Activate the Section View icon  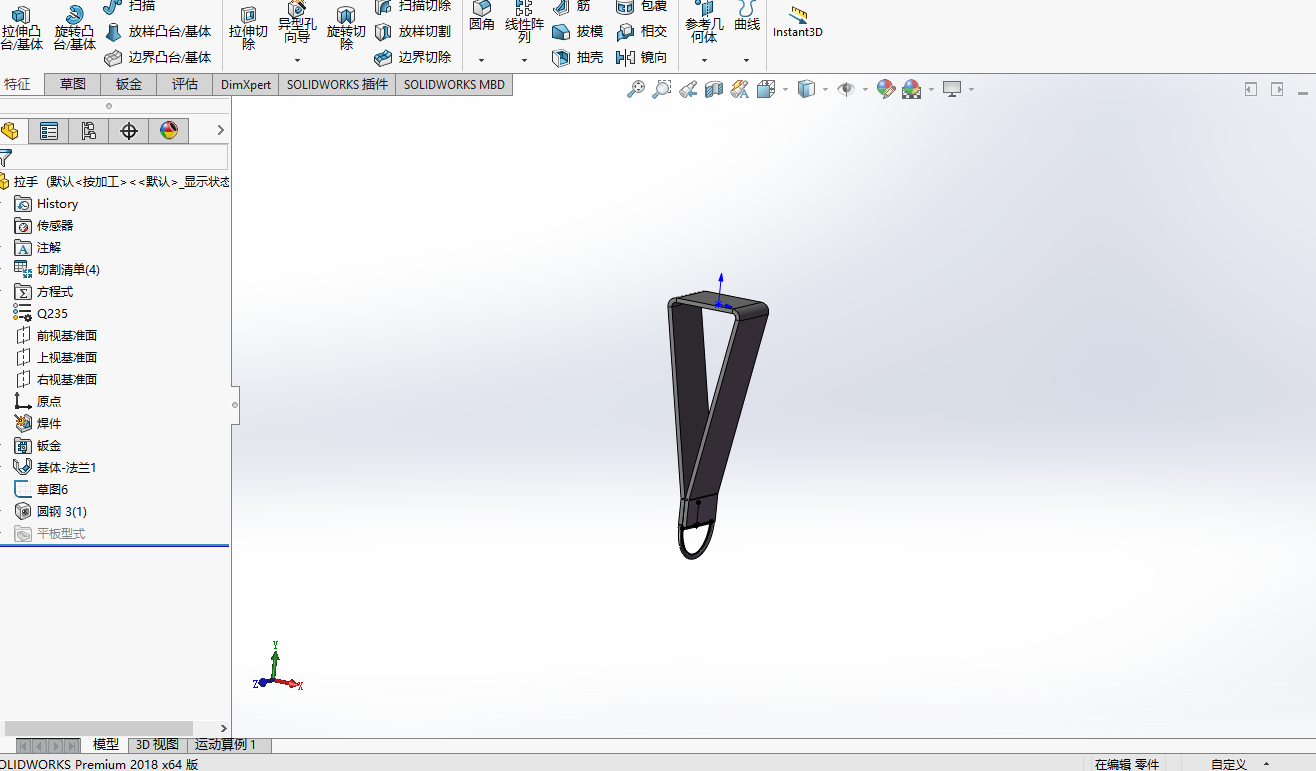click(x=714, y=89)
